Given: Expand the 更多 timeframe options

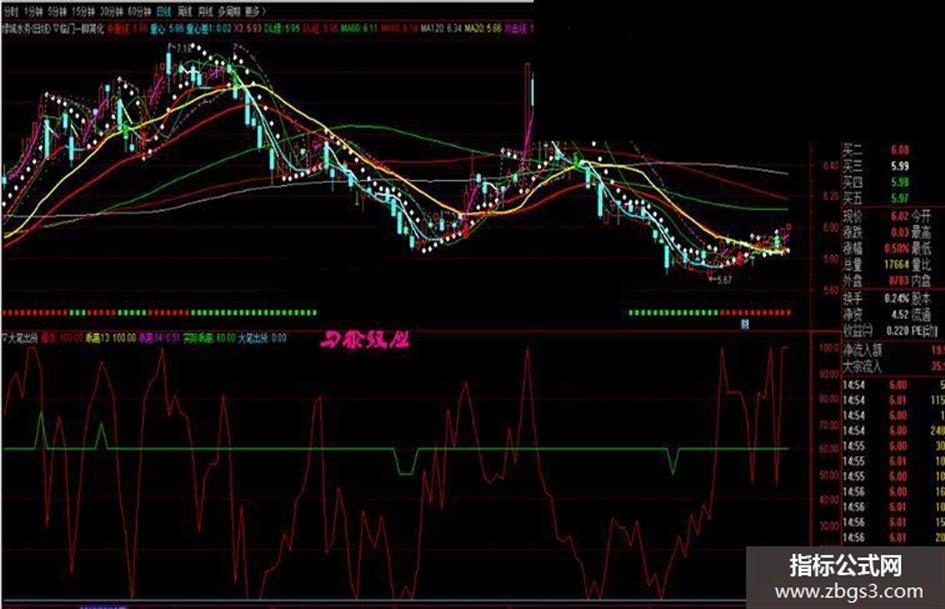Looking at the screenshot, I should click(256, 11).
